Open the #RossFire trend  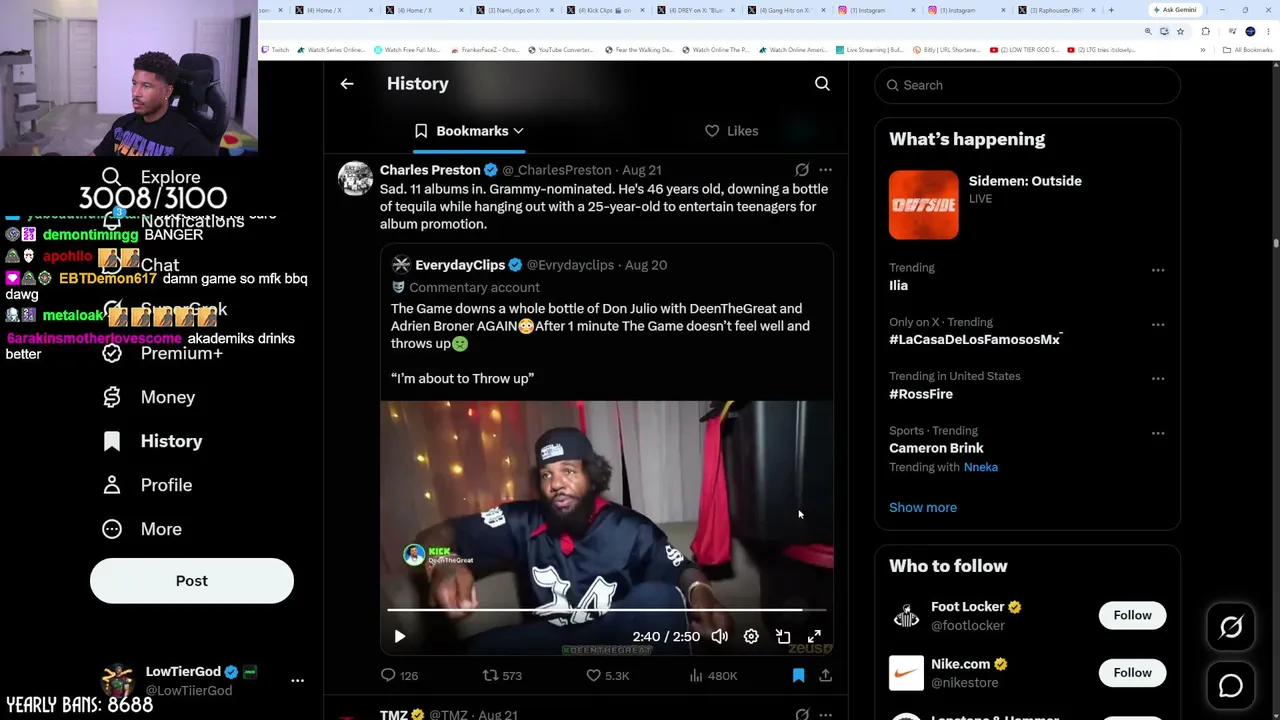[x=921, y=394]
